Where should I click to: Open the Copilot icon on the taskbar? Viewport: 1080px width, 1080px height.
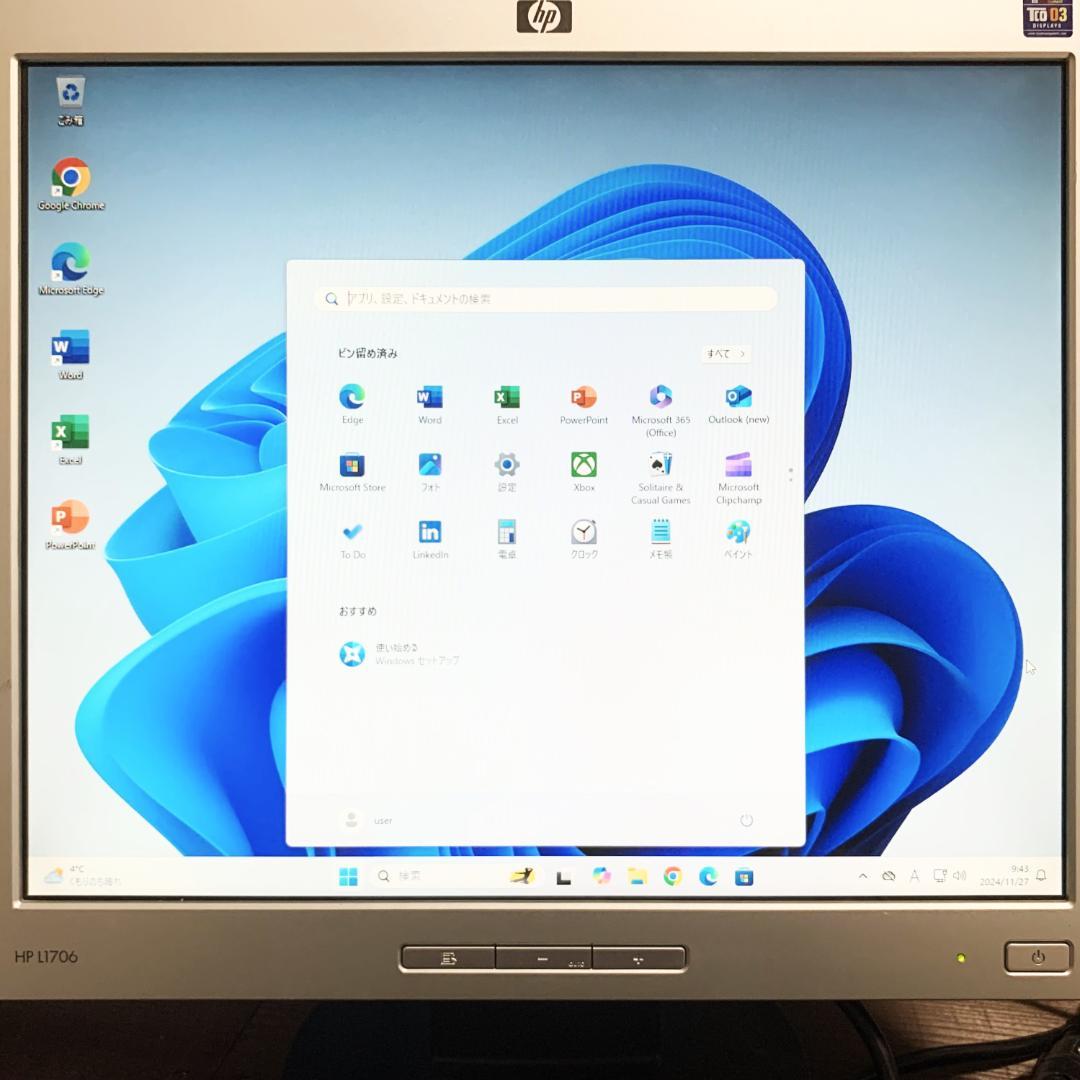(601, 876)
